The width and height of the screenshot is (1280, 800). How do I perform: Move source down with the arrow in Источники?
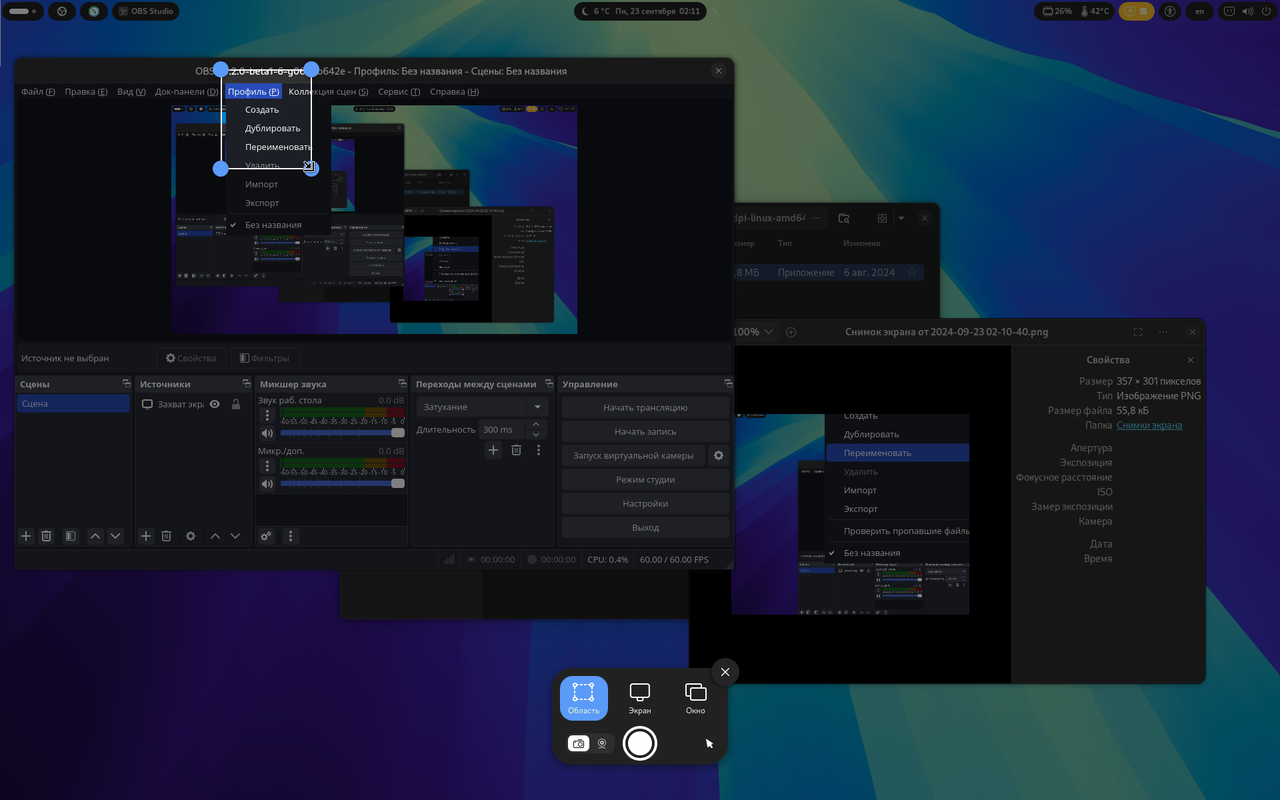coord(235,536)
